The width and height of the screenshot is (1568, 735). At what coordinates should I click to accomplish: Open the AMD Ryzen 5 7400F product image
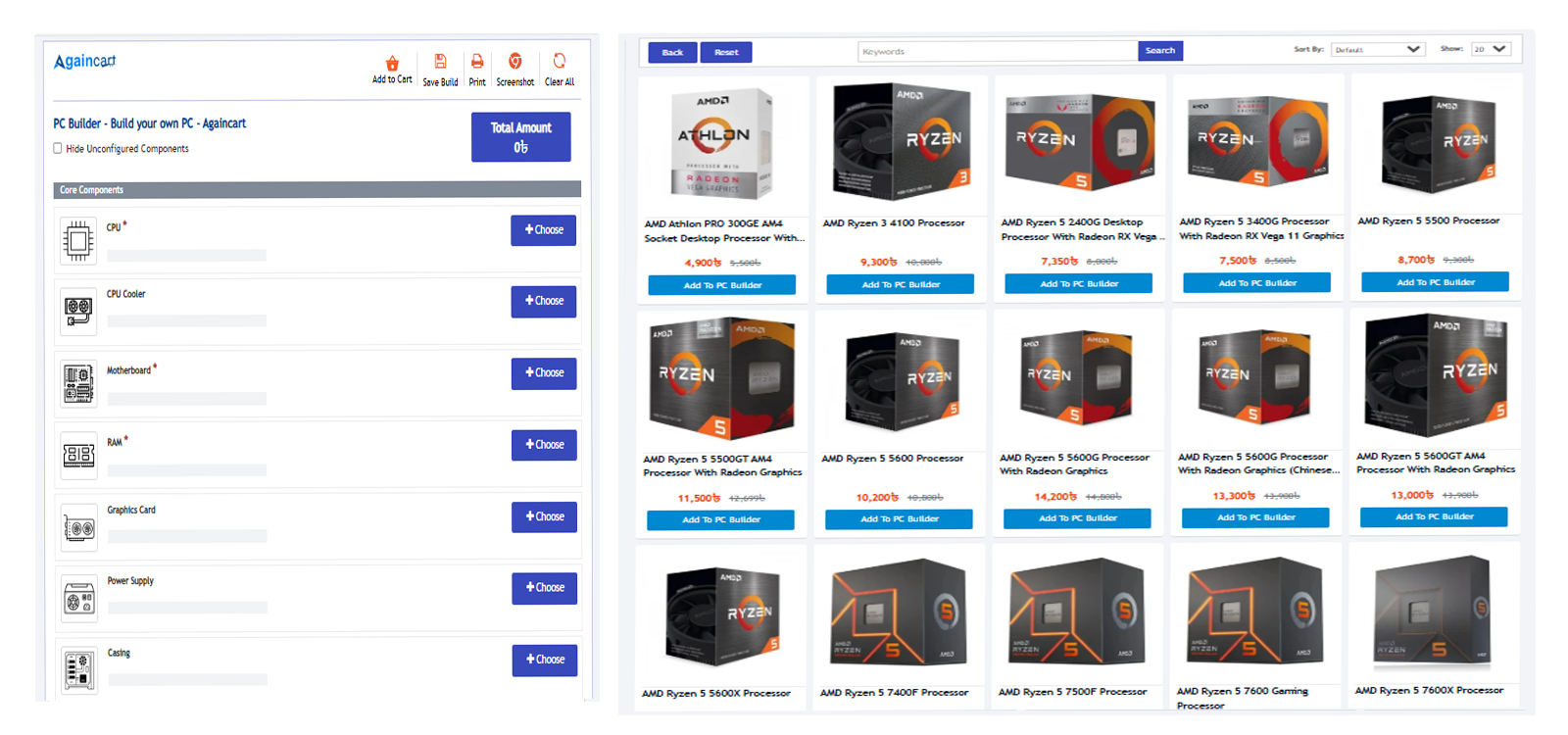[901, 612]
